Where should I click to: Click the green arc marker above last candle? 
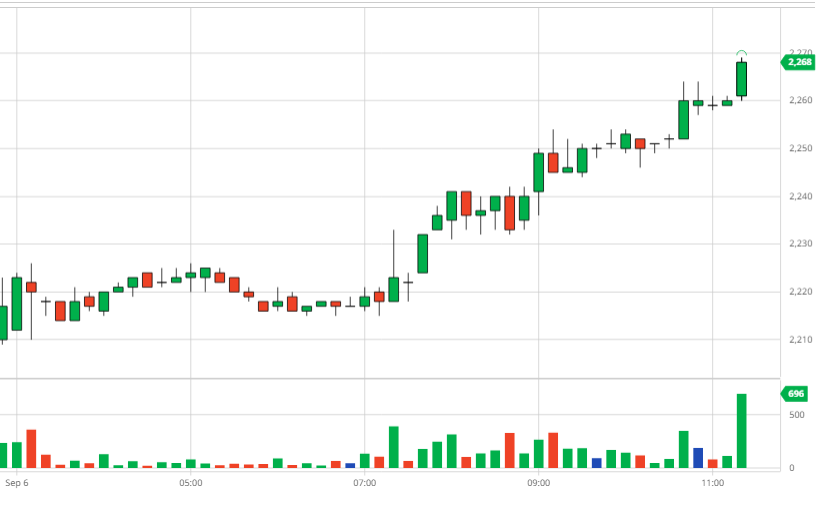(x=741, y=53)
